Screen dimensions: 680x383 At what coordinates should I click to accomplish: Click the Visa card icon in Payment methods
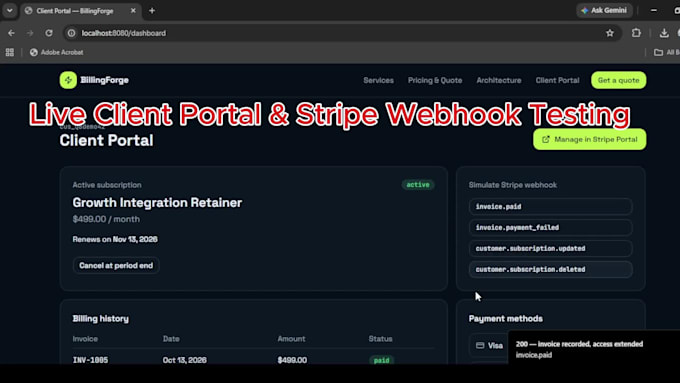click(480, 346)
